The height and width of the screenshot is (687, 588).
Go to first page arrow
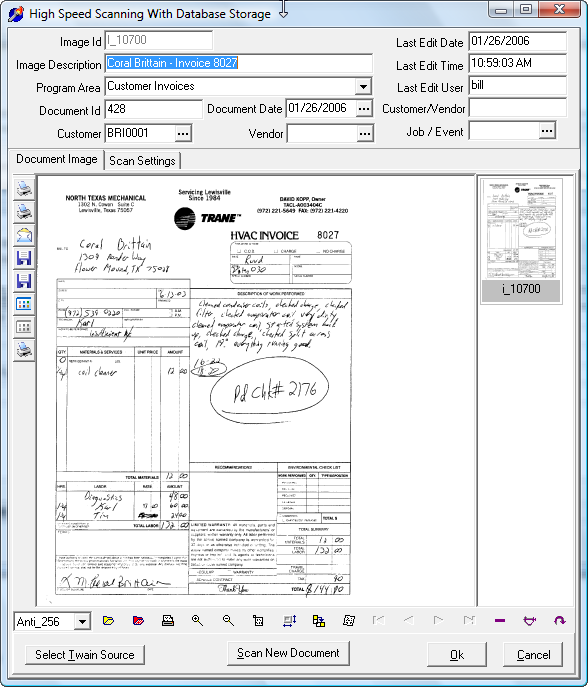379,620
